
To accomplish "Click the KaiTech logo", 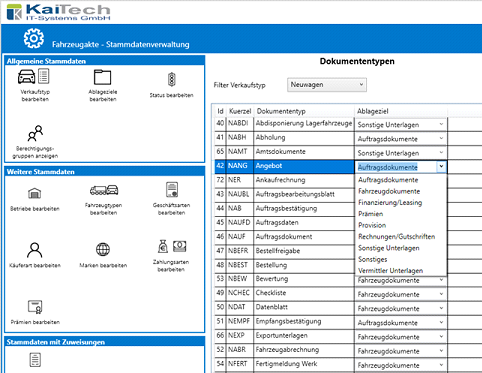I will point(58,12).
